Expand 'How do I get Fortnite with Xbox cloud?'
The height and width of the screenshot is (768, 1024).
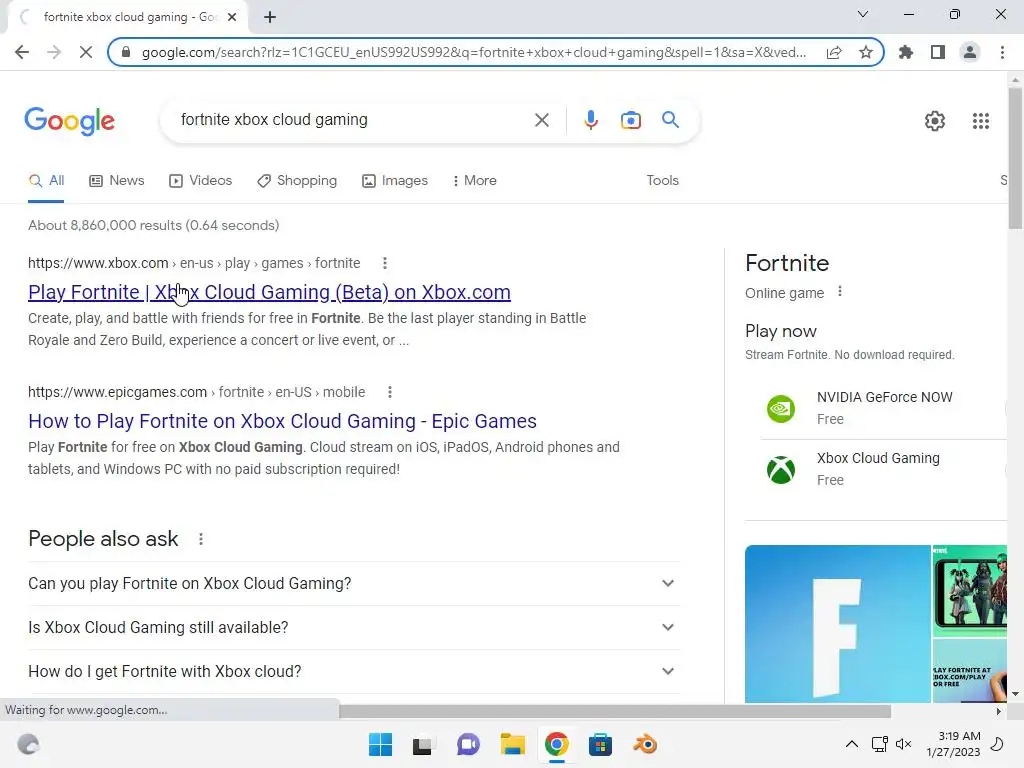point(353,671)
